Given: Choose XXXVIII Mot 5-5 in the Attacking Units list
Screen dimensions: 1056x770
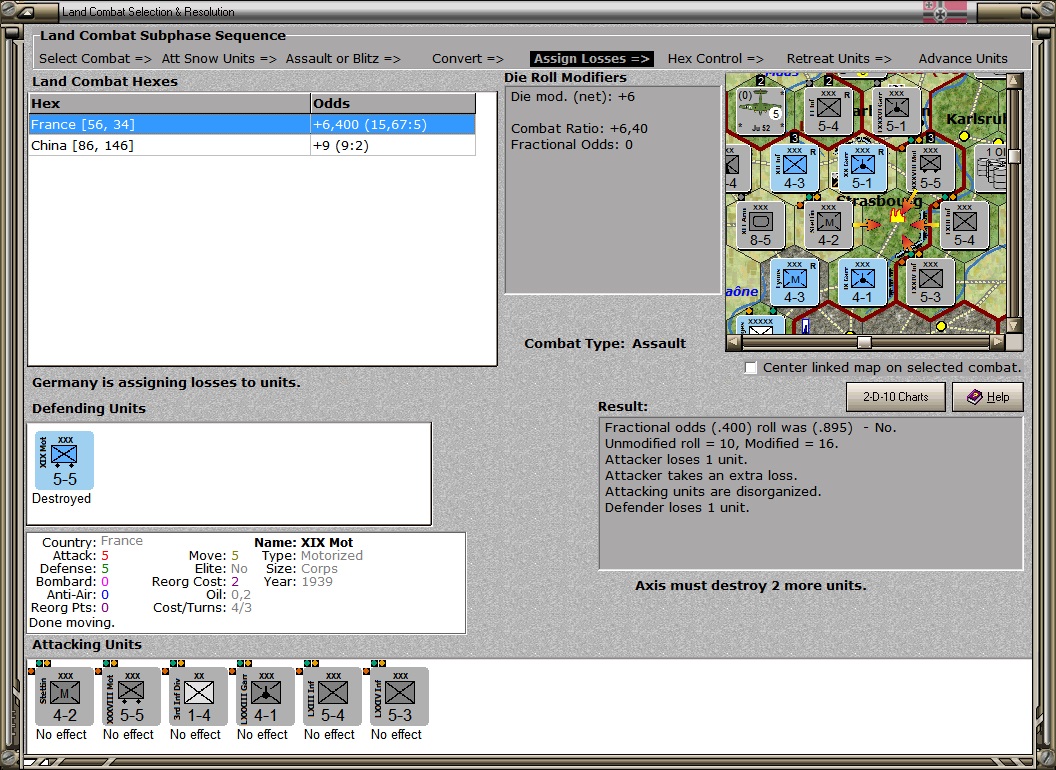Looking at the screenshot, I should click(x=131, y=697).
